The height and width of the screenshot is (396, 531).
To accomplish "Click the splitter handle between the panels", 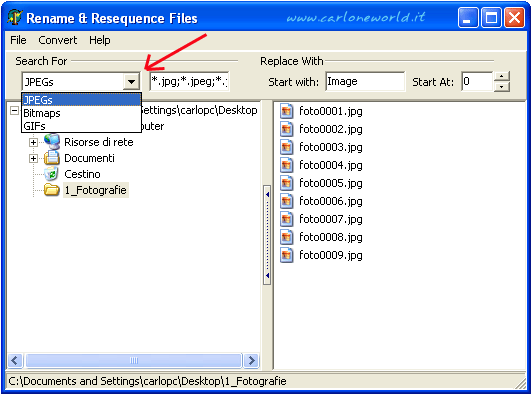I will 267,235.
